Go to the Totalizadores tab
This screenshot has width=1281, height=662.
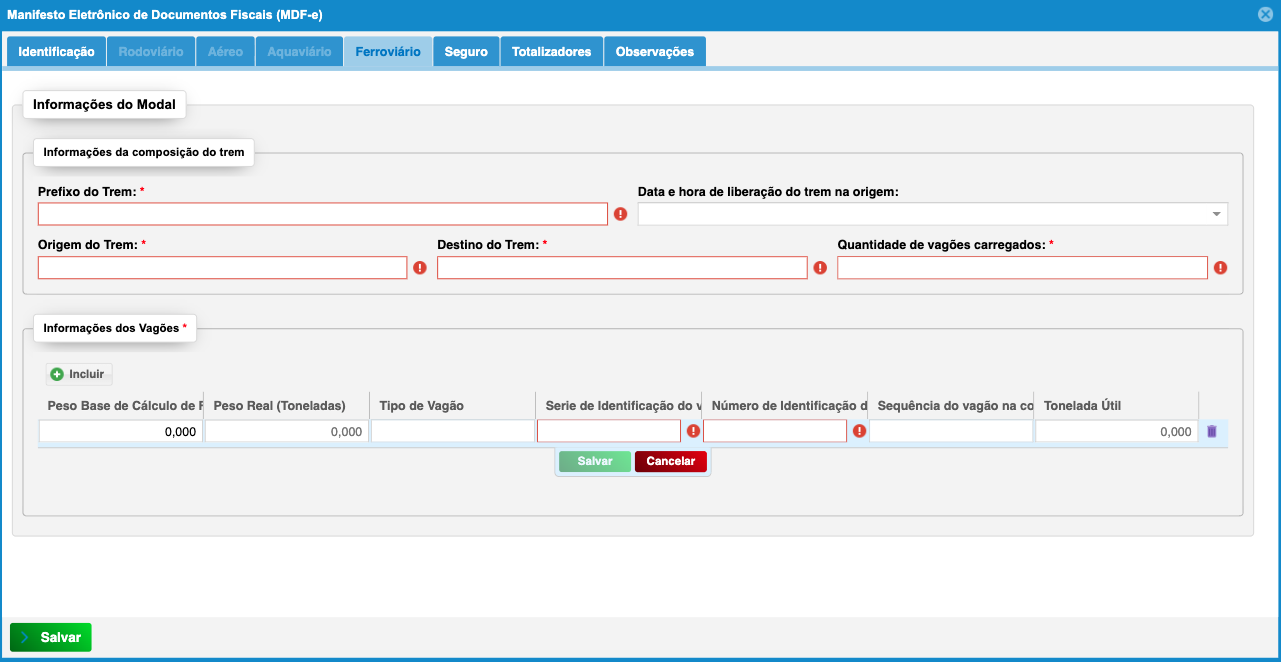pyautogui.click(x=551, y=52)
